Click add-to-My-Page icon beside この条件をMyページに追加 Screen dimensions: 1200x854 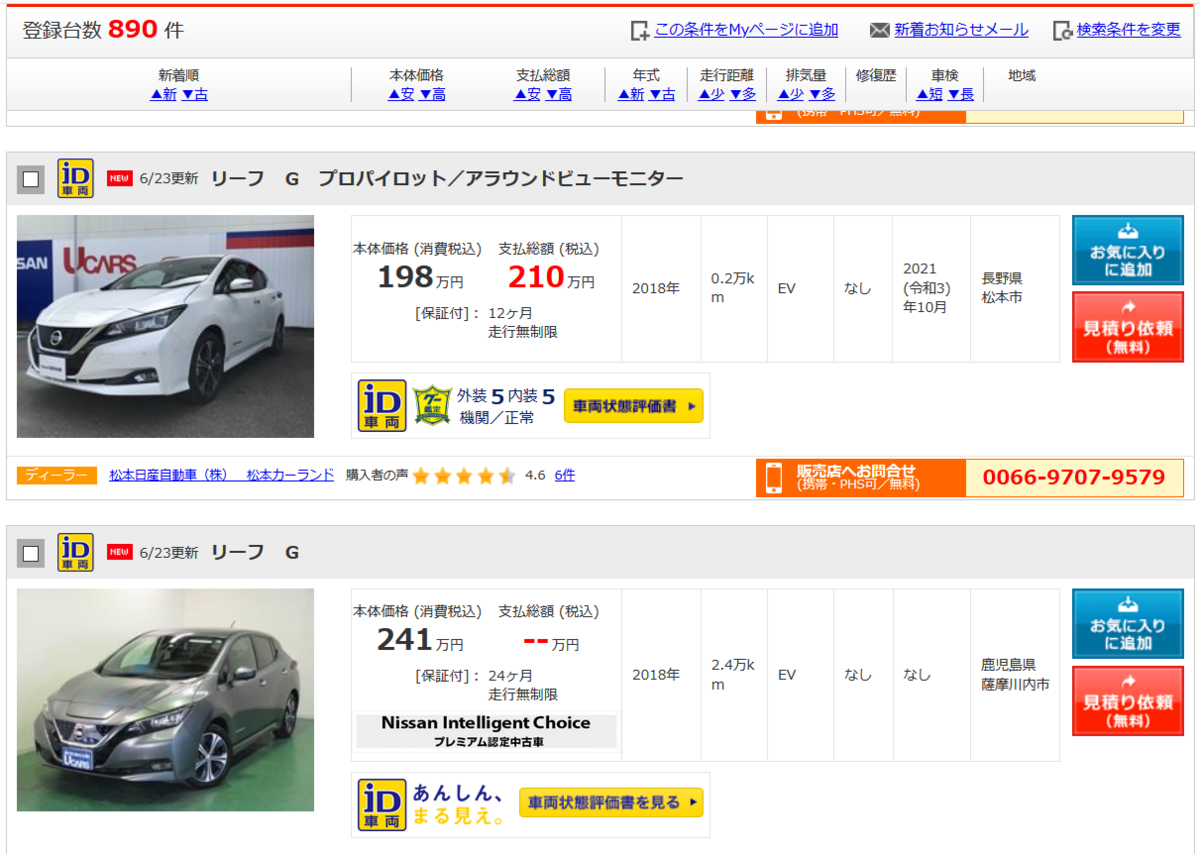pos(639,31)
